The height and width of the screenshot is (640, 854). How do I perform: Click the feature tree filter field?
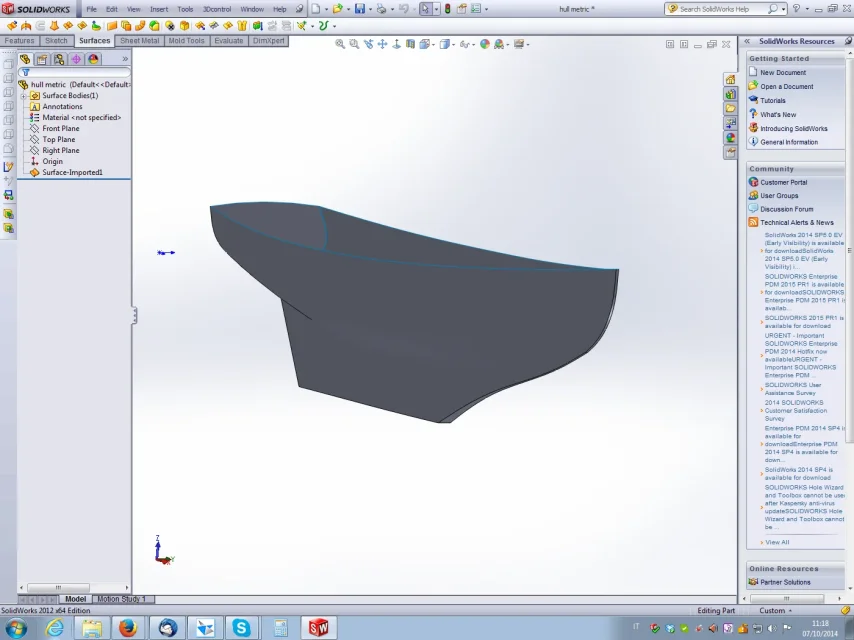coord(75,72)
